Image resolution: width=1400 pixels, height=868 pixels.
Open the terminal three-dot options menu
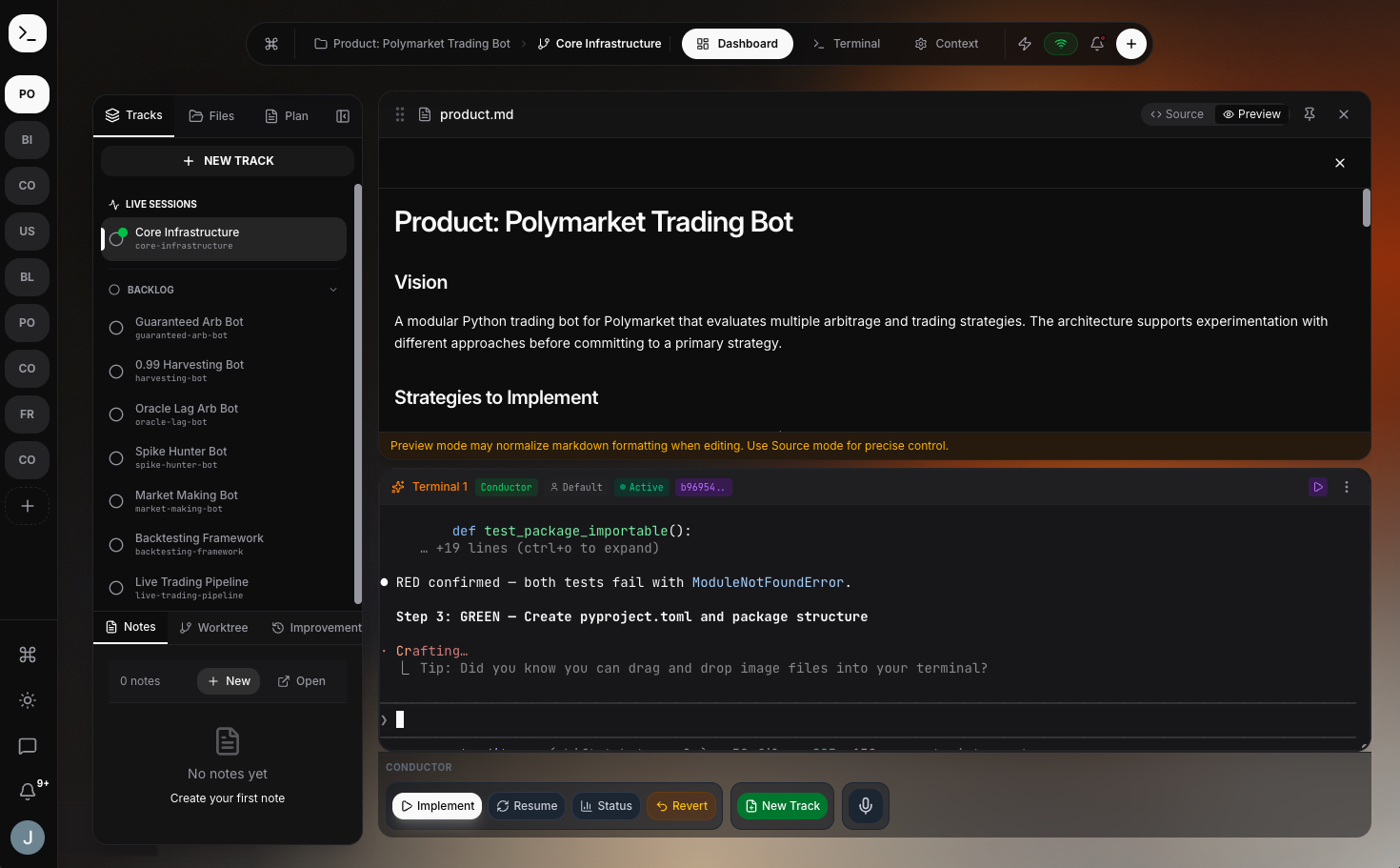point(1347,487)
